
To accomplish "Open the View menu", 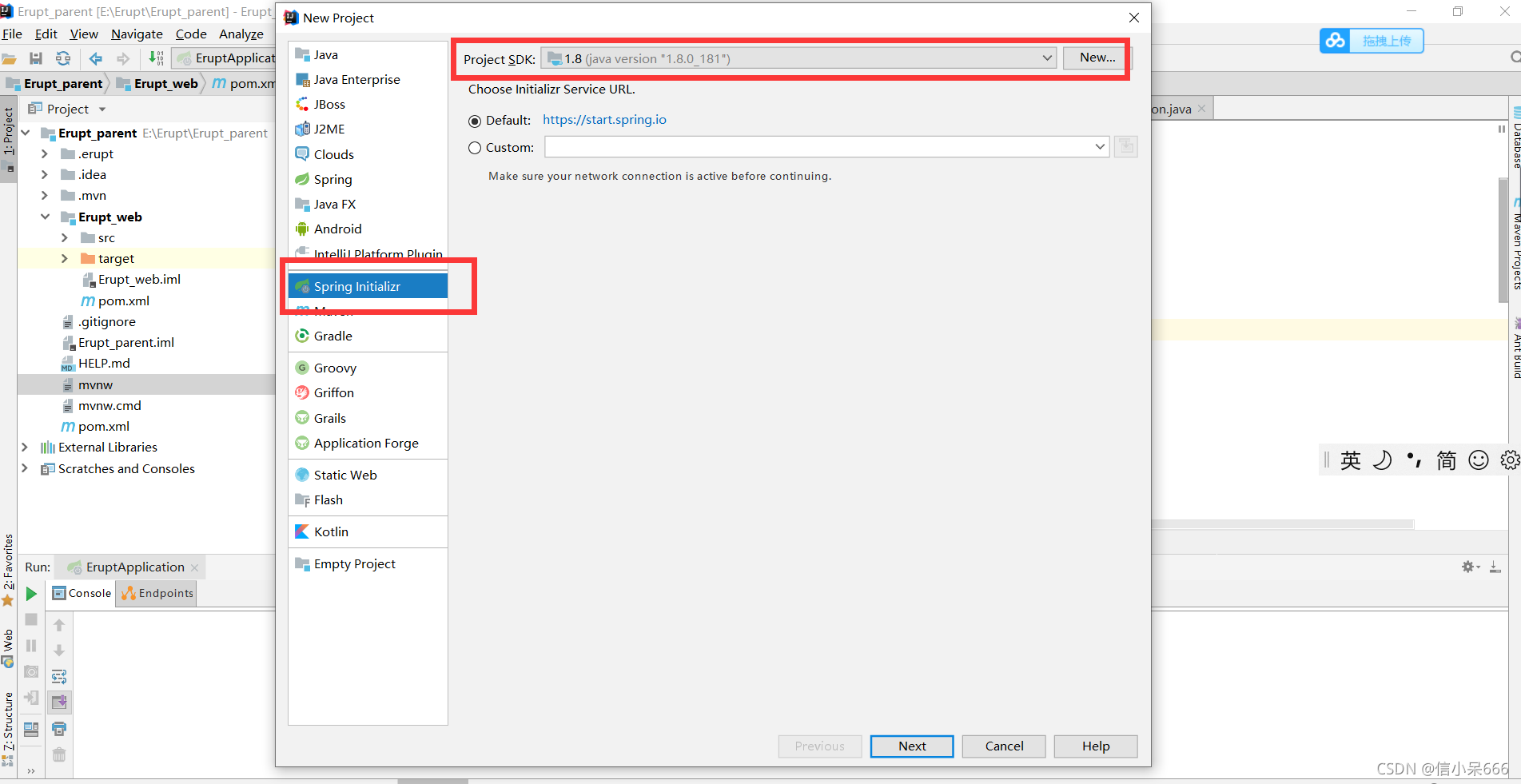I will coord(84,34).
